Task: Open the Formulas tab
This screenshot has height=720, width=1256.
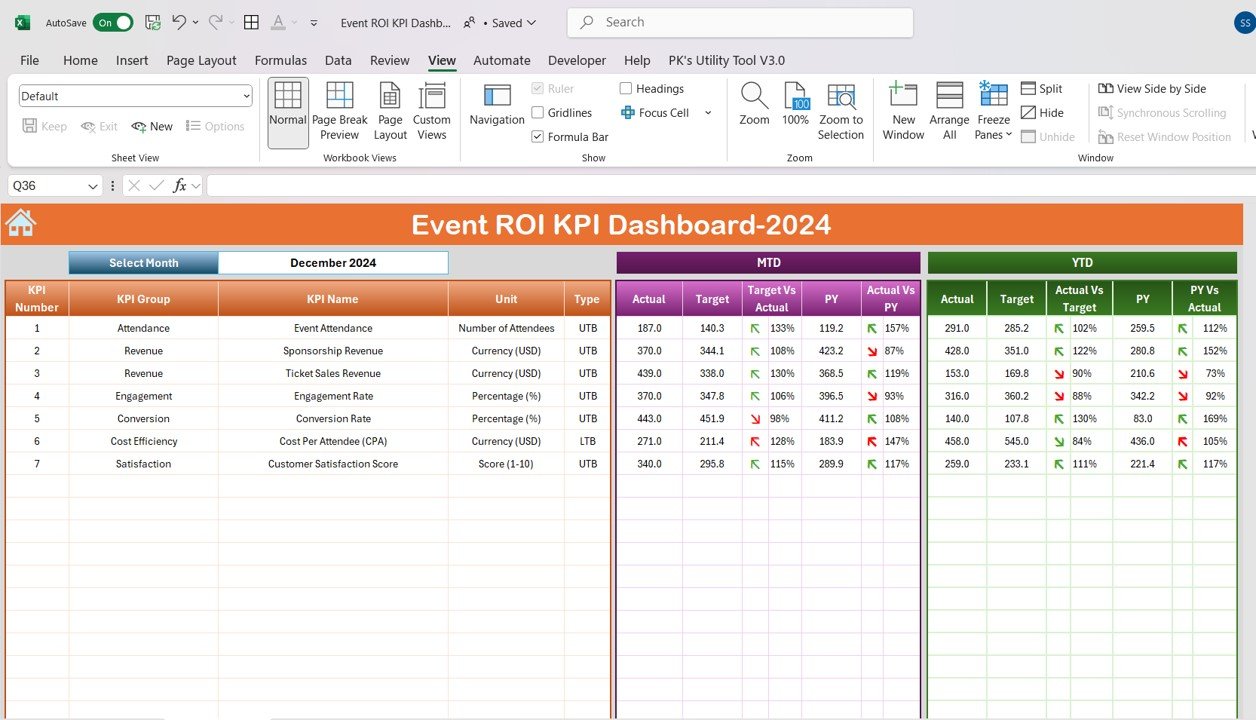Action: [281, 60]
